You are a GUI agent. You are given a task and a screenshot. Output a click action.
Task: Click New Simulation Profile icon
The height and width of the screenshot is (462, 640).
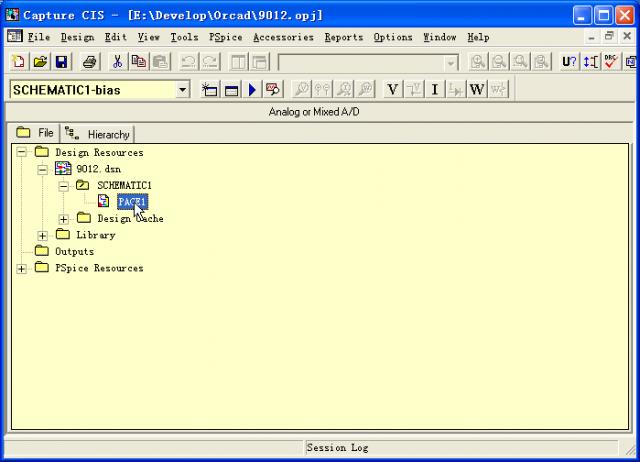click(x=210, y=90)
